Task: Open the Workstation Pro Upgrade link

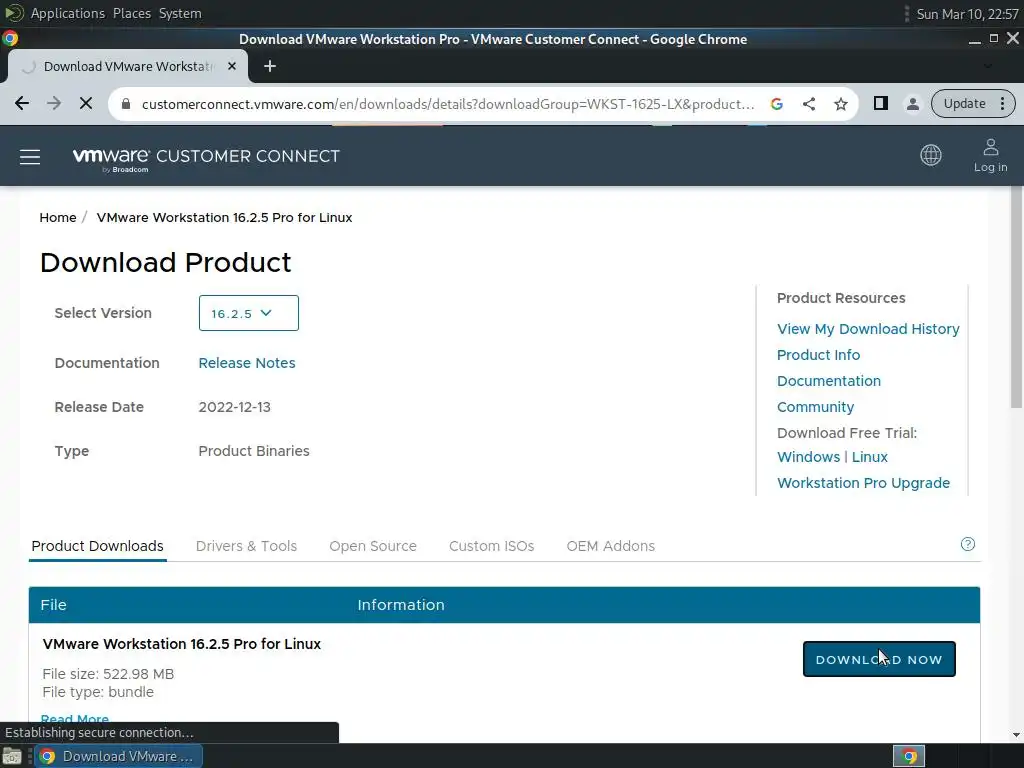Action: tap(863, 483)
